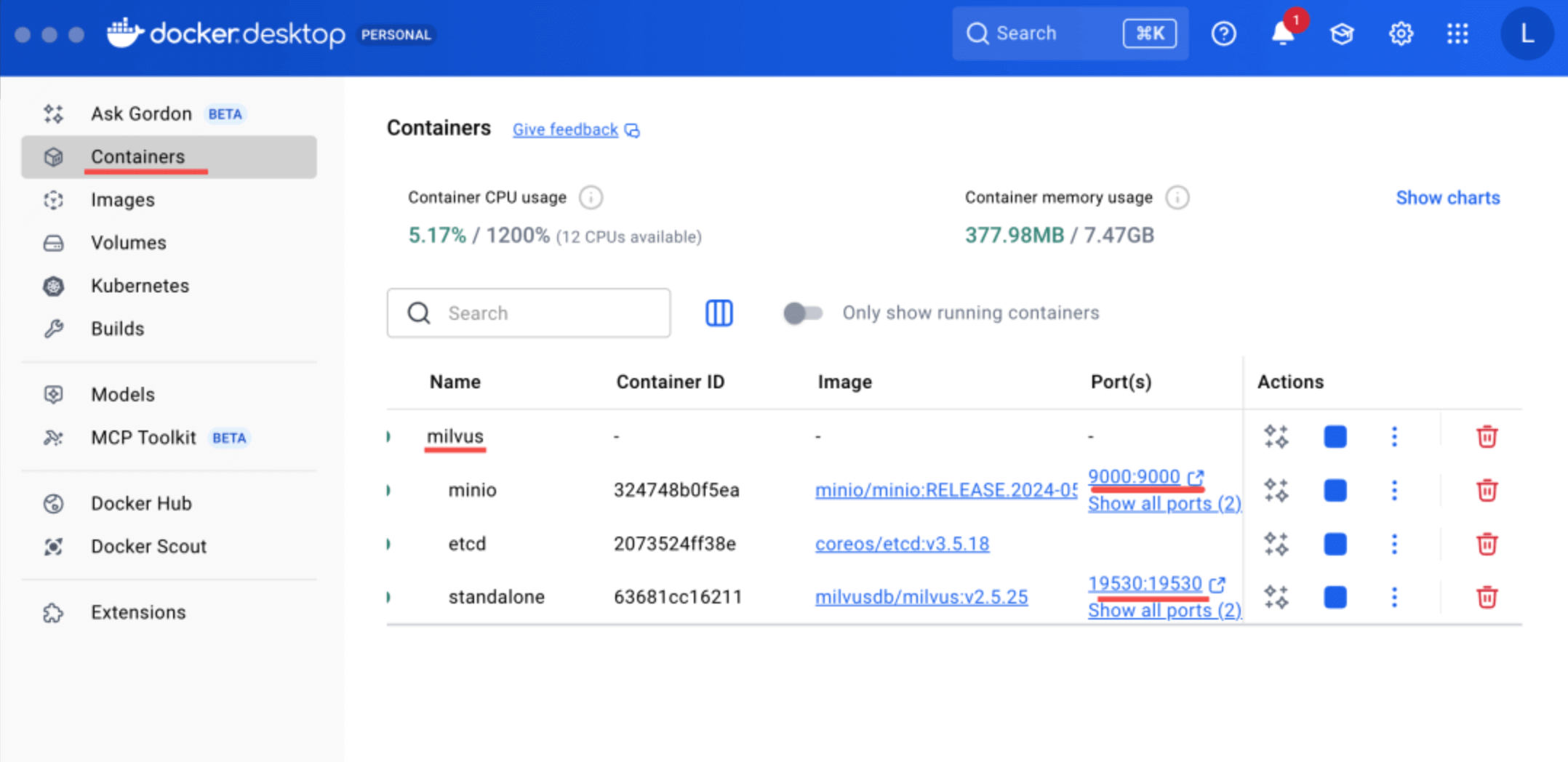
Task: Open Docker Scout
Action: click(169, 546)
